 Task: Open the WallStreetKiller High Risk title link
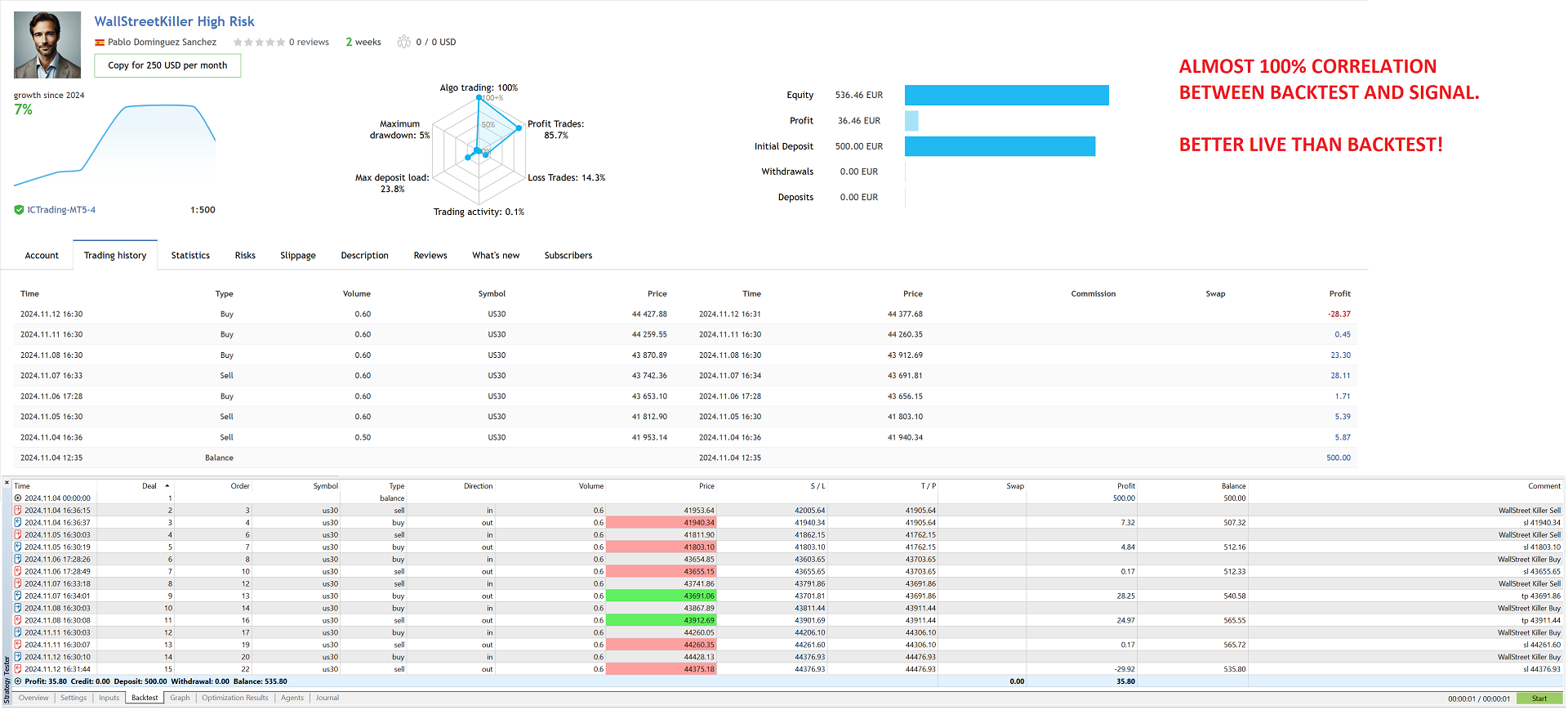pos(174,22)
